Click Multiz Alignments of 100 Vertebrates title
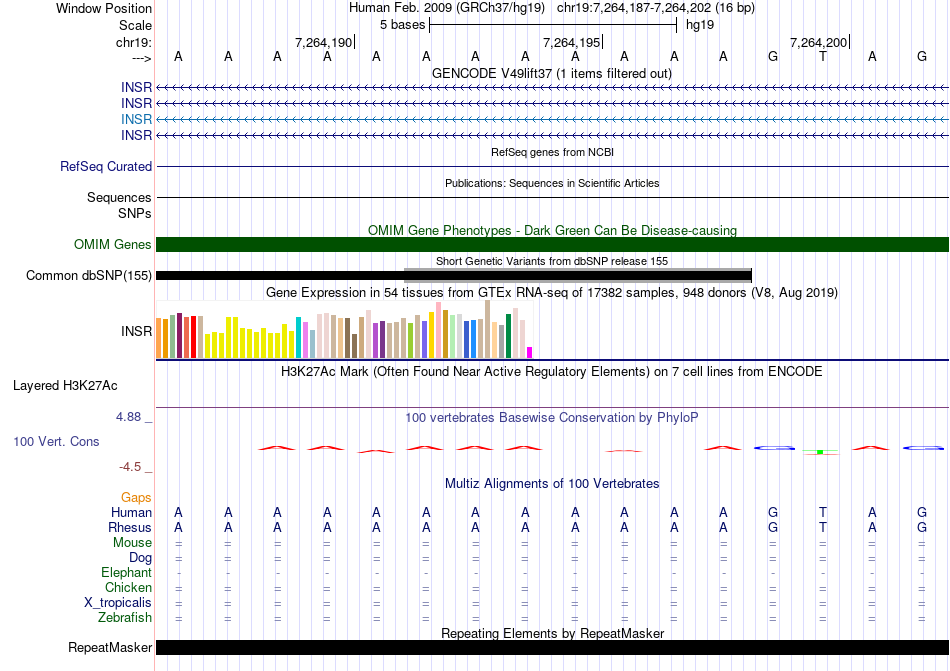 (552, 484)
